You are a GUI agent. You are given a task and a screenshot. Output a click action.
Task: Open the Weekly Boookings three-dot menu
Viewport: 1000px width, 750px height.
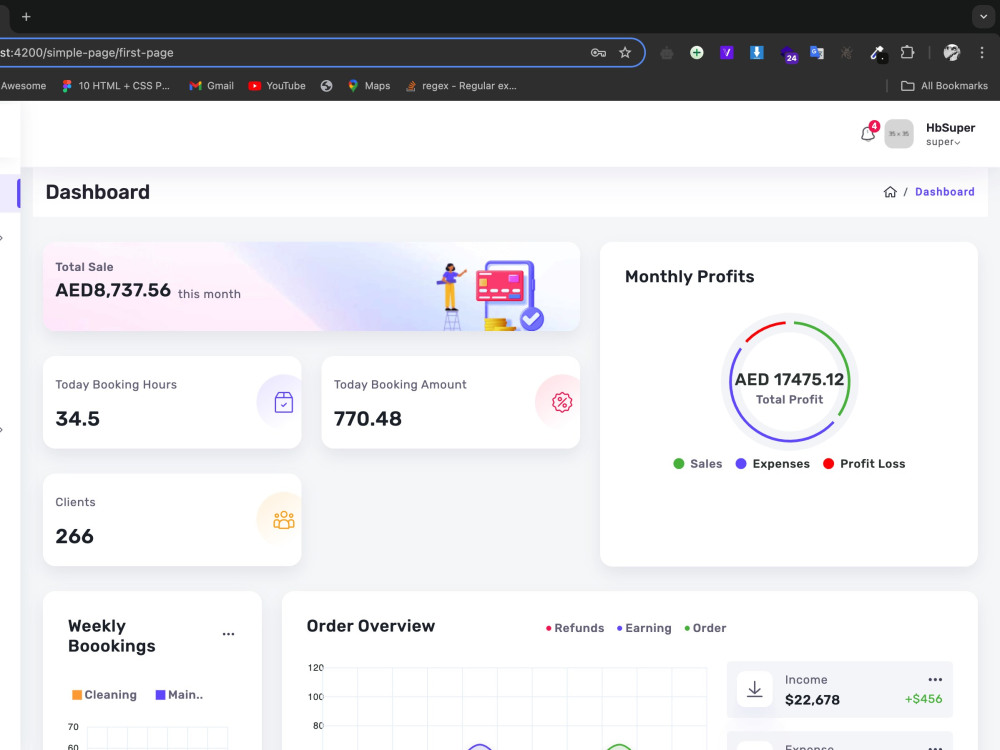coord(228,634)
